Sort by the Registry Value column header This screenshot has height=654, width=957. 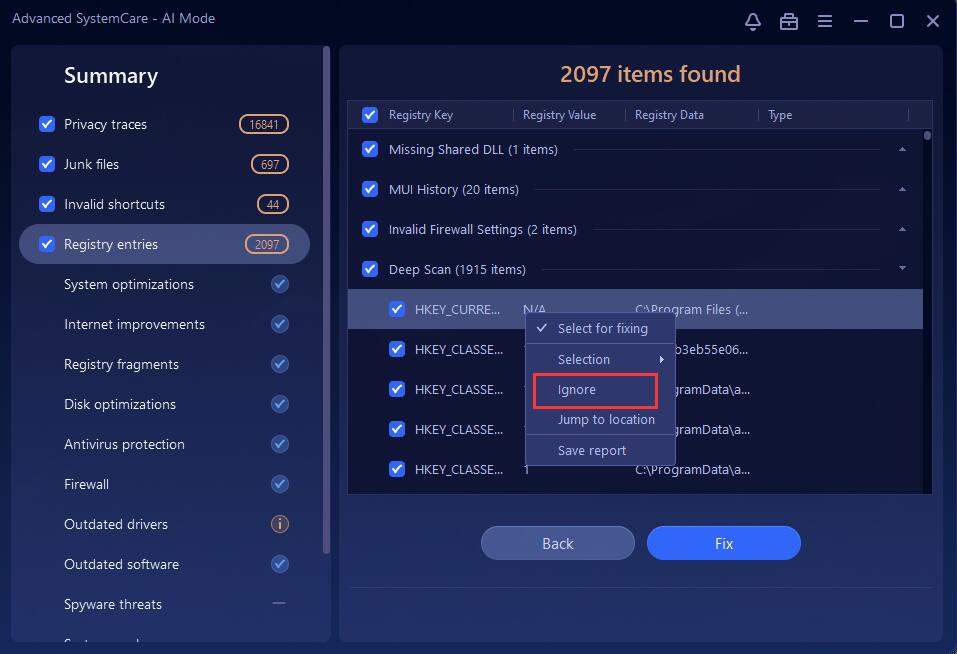(x=559, y=115)
